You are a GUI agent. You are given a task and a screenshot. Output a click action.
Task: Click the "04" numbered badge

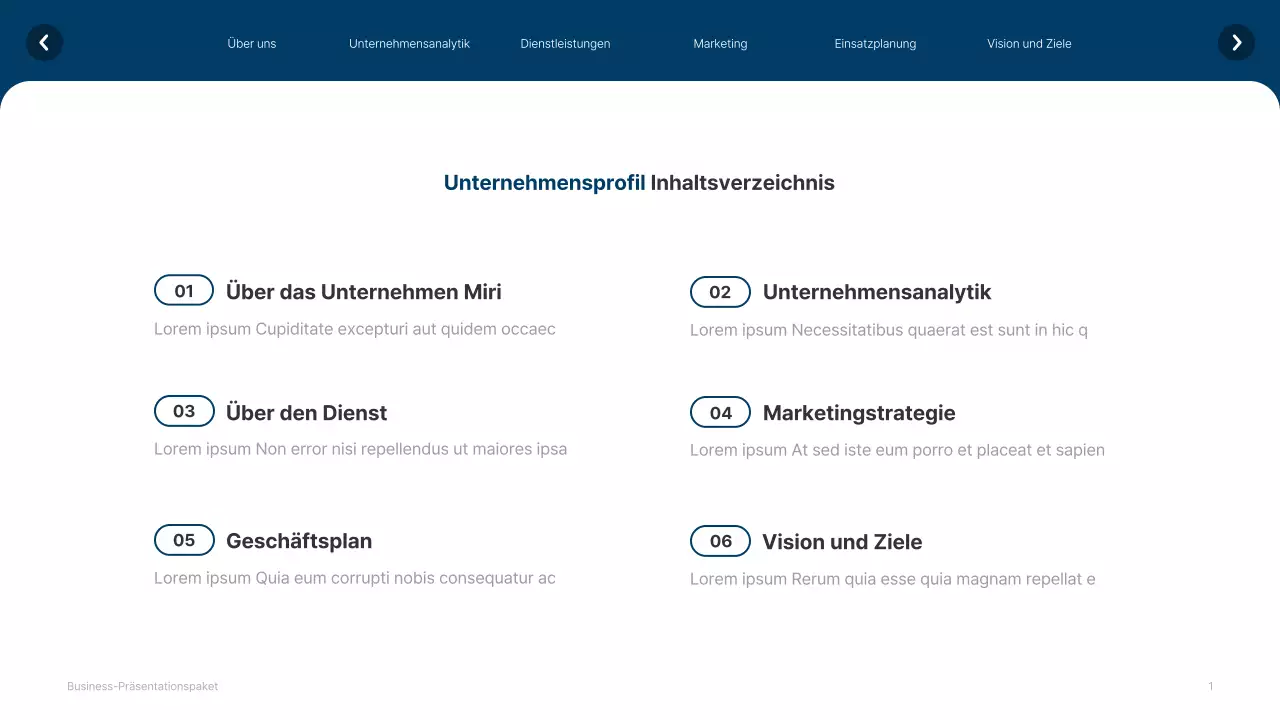click(x=720, y=412)
